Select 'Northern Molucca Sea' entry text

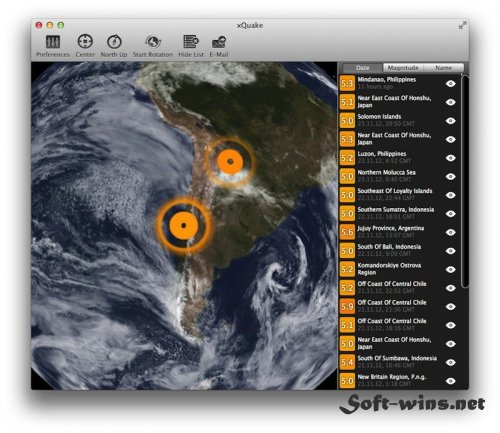(x=387, y=172)
